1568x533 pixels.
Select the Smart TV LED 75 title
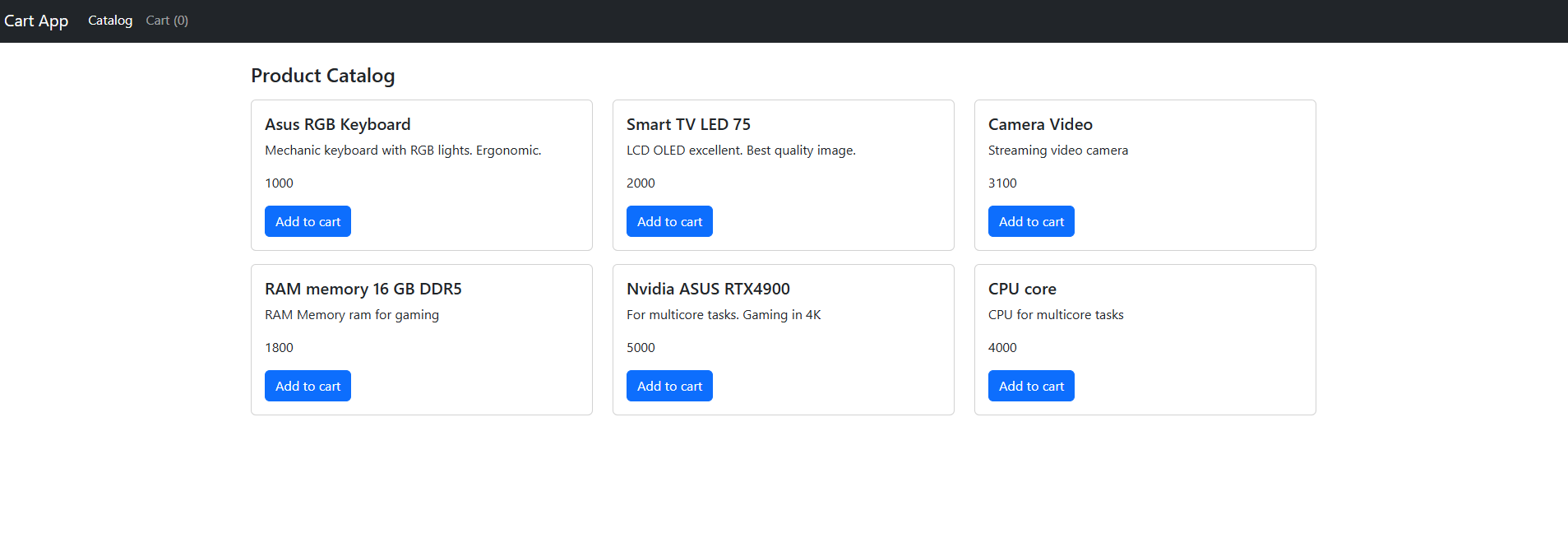[x=688, y=124]
